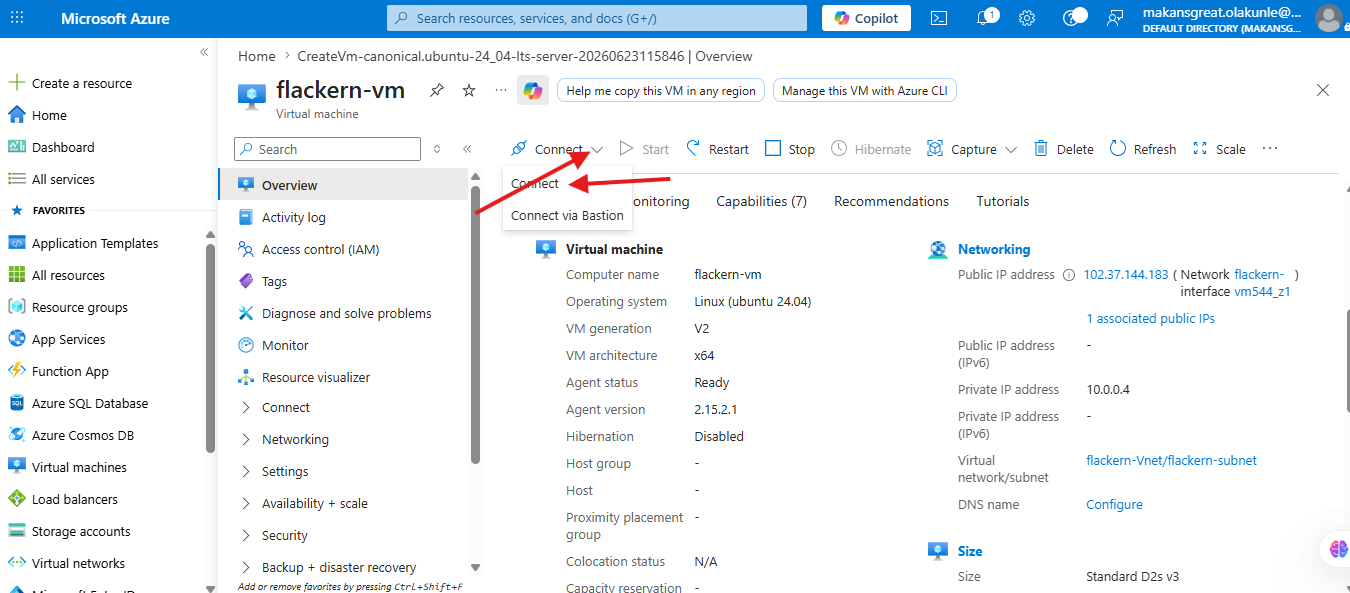This screenshot has width=1350, height=593.
Task: Click the resource menu vertical scrollbar
Action: (x=475, y=325)
